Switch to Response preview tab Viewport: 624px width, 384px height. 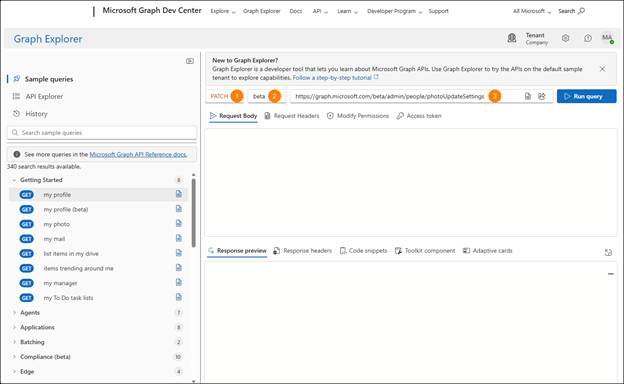click(237, 251)
